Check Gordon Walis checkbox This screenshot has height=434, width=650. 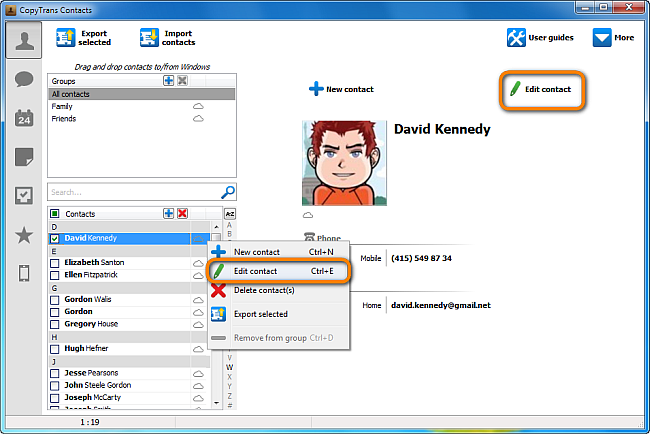[54, 300]
